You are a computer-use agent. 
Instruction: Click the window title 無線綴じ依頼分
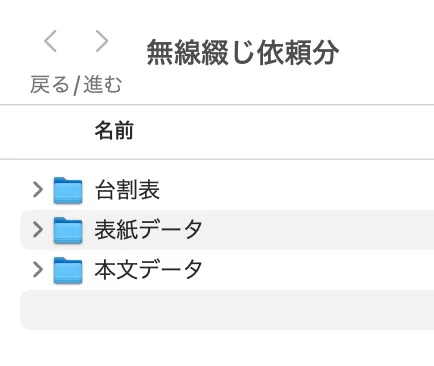(x=243, y=53)
